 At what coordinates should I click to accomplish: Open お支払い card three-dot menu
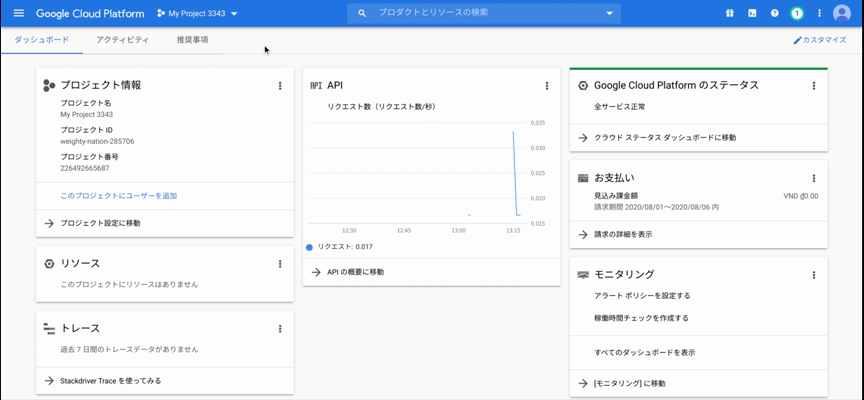tap(814, 178)
